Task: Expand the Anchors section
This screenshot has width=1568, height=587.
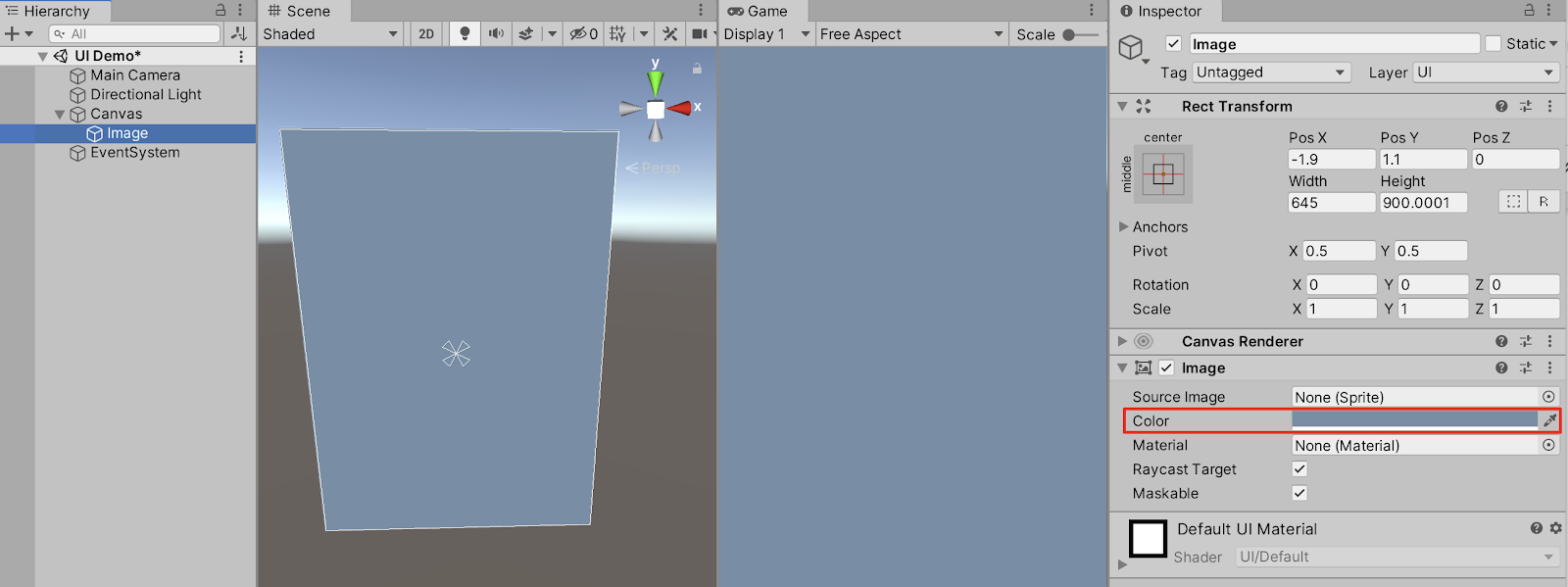Action: coord(1124,226)
